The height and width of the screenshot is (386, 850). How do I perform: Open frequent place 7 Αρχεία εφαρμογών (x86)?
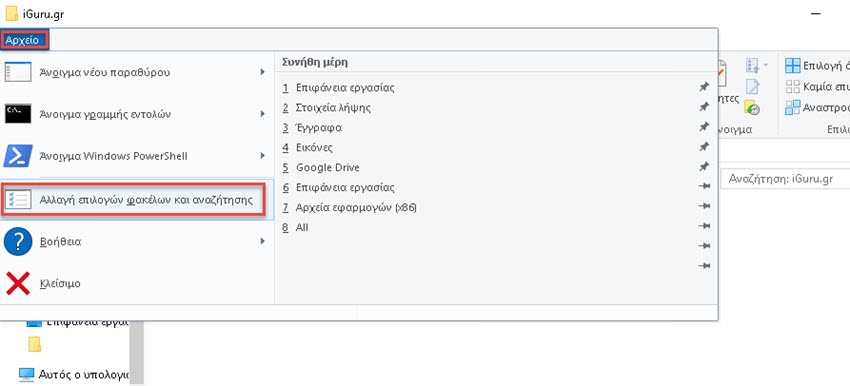(497, 208)
